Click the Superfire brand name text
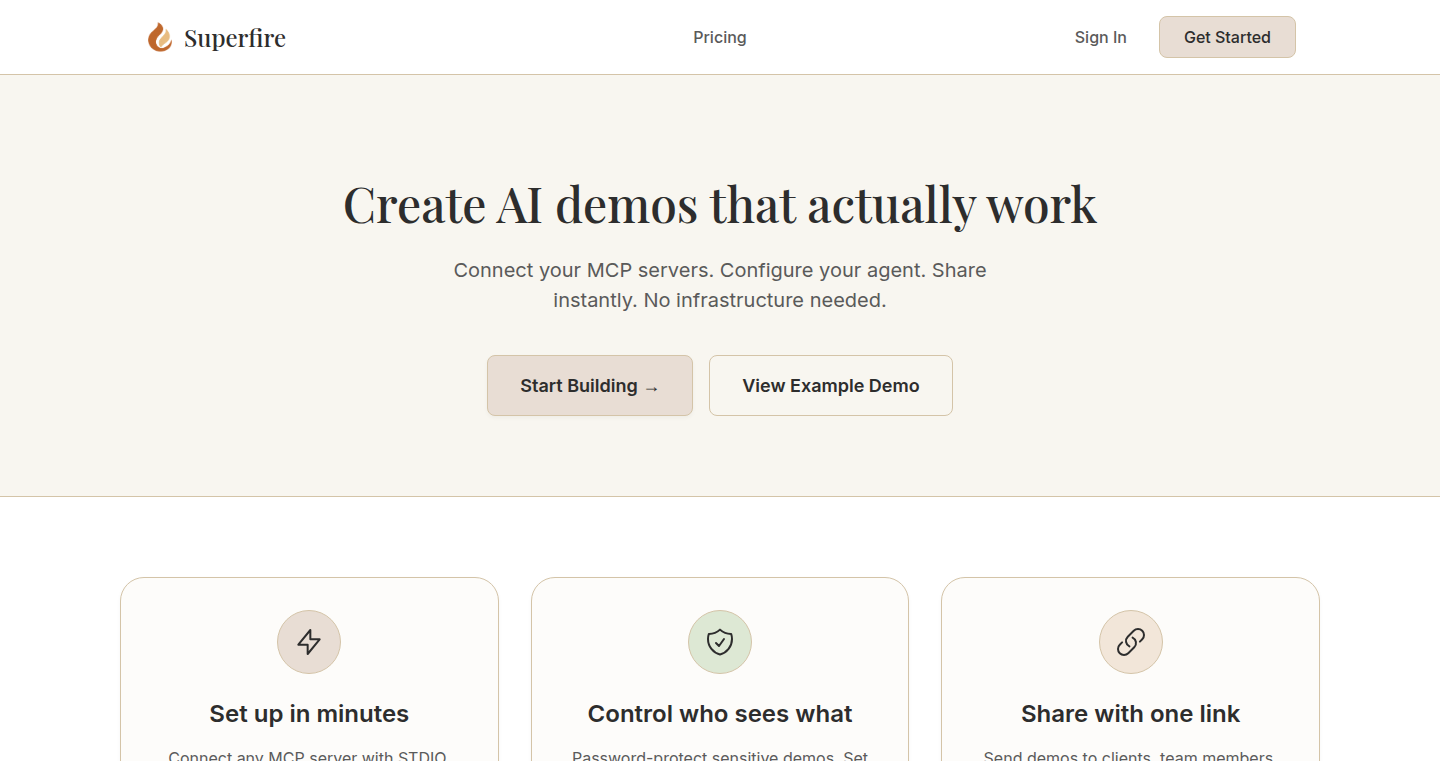Image resolution: width=1440 pixels, height=761 pixels. click(235, 38)
